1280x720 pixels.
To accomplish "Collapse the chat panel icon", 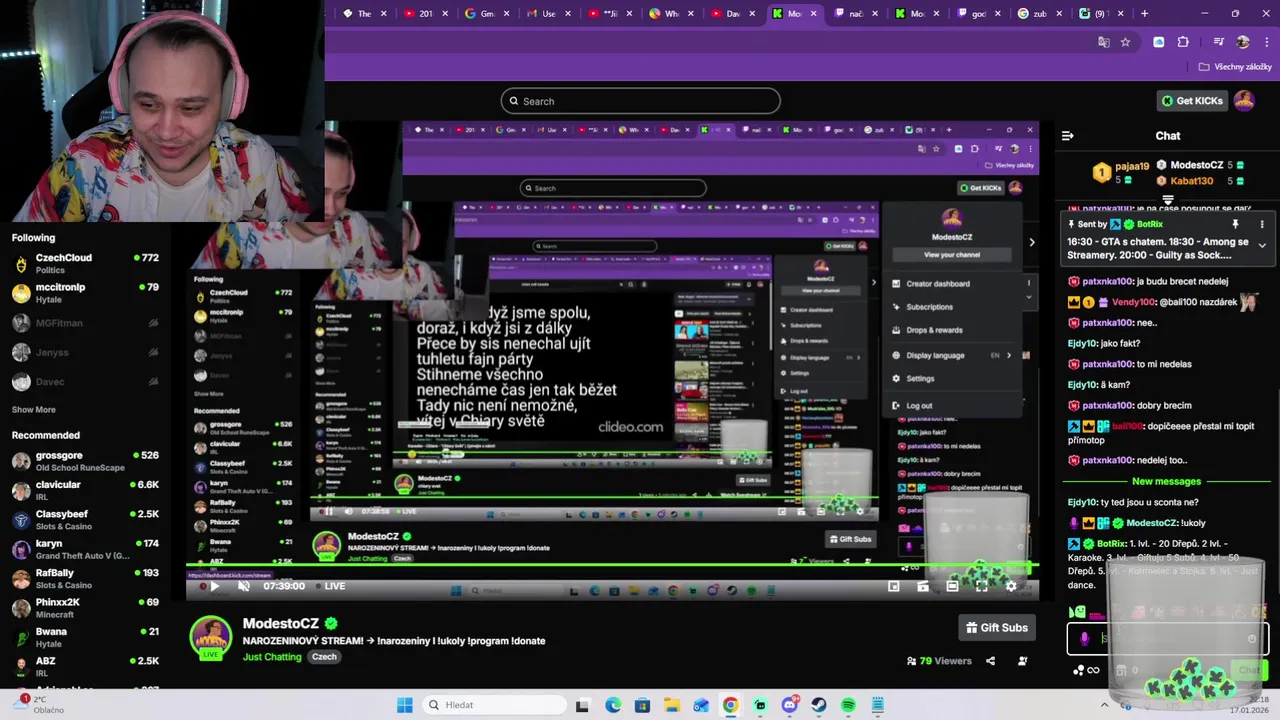I will (x=1067, y=136).
